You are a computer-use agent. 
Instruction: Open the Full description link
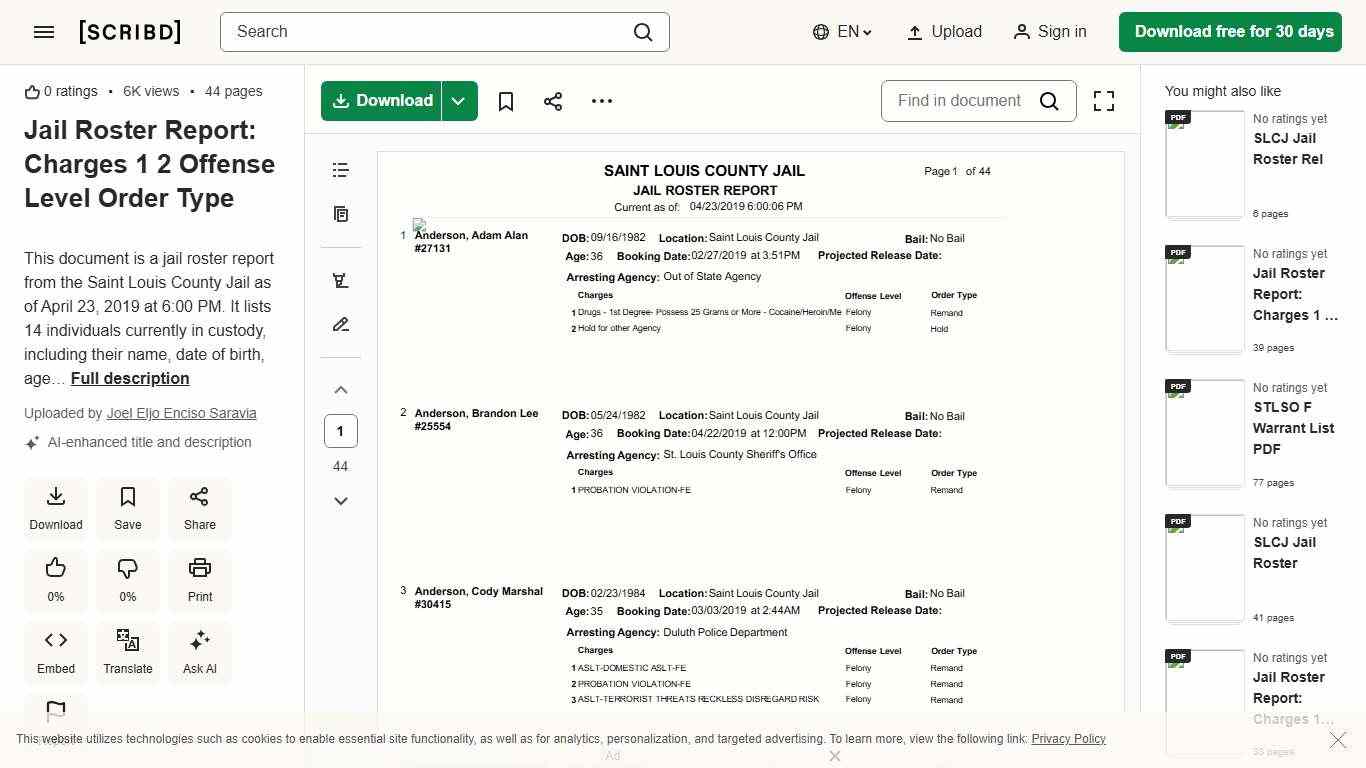pyautogui.click(x=130, y=378)
